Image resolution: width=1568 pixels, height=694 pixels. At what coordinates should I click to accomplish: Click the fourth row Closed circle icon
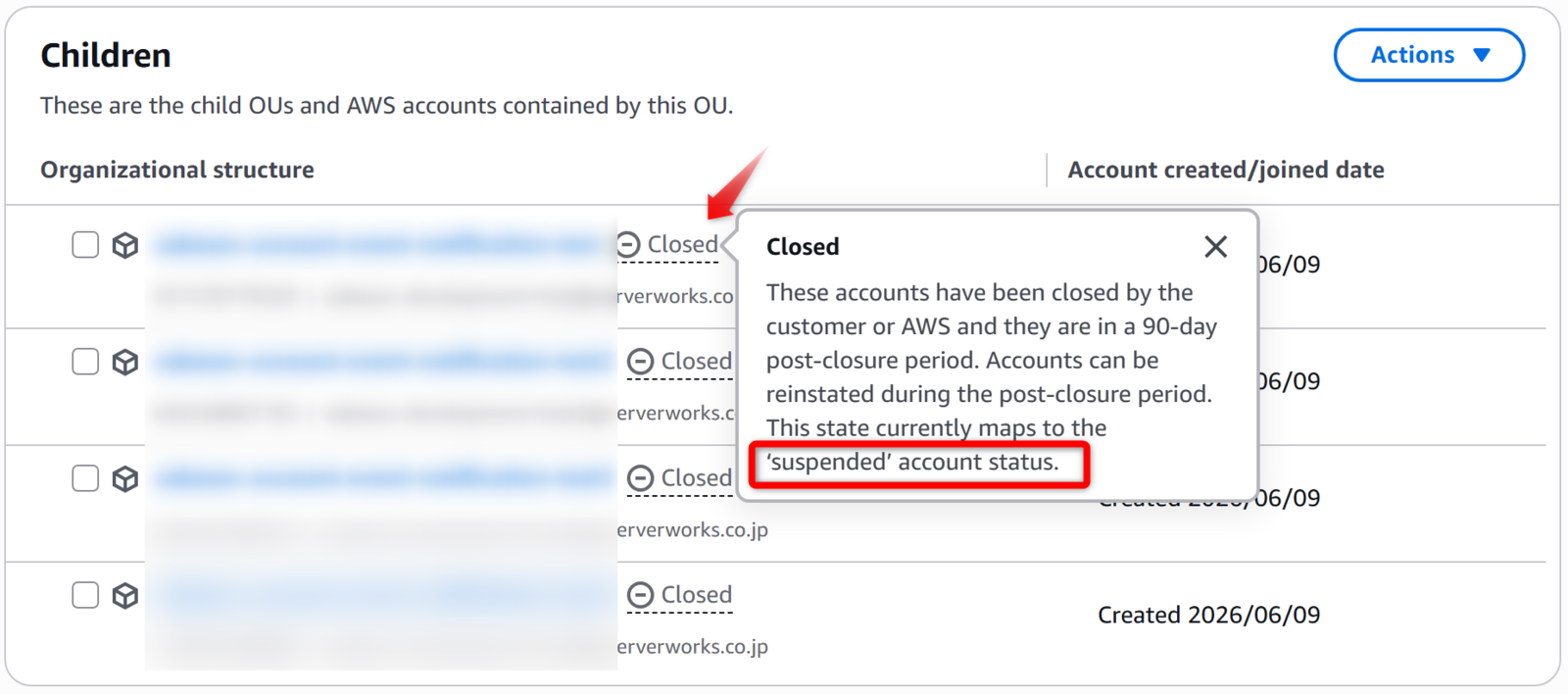point(640,595)
